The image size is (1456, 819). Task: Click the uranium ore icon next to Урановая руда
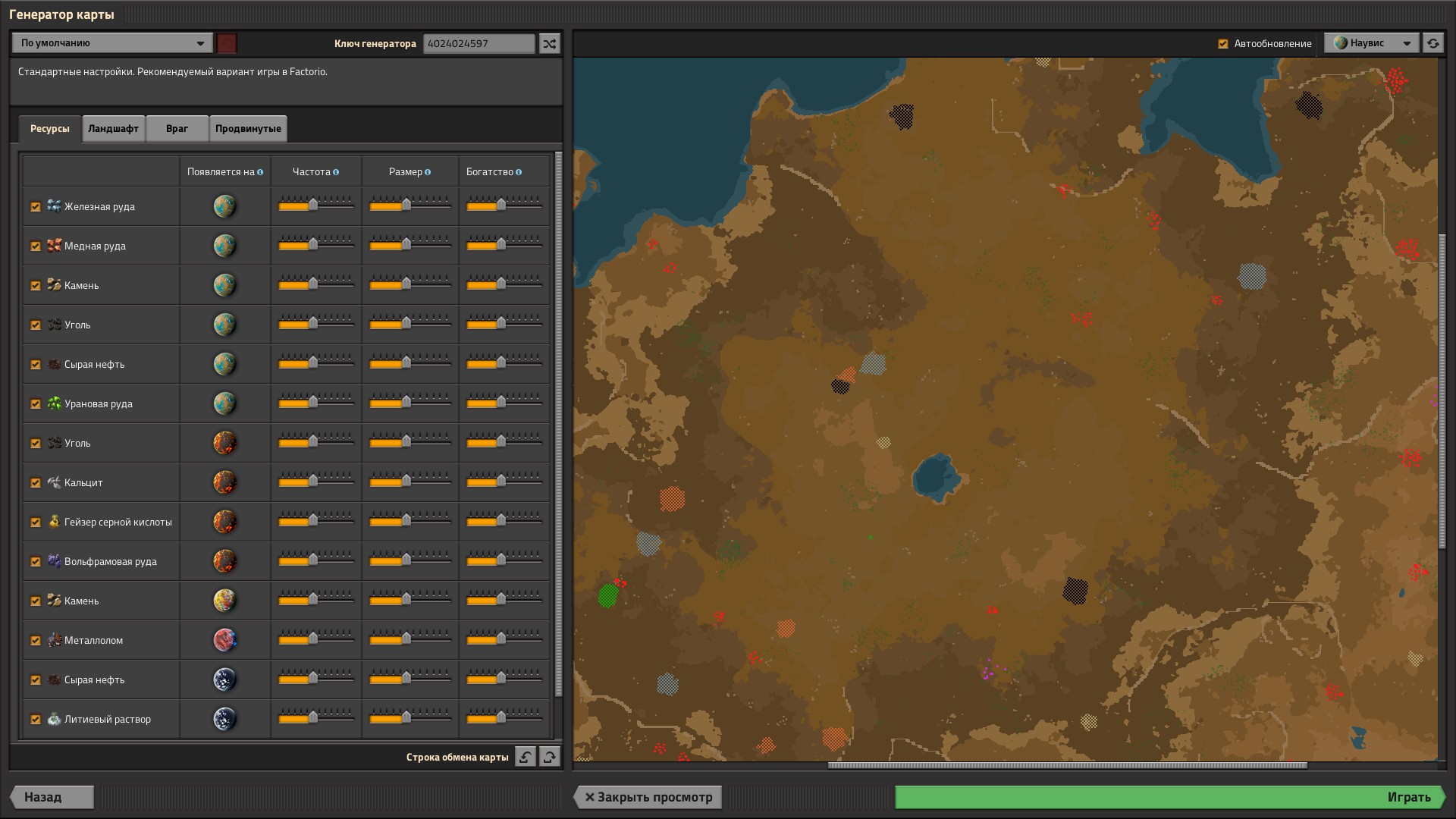pyautogui.click(x=54, y=403)
